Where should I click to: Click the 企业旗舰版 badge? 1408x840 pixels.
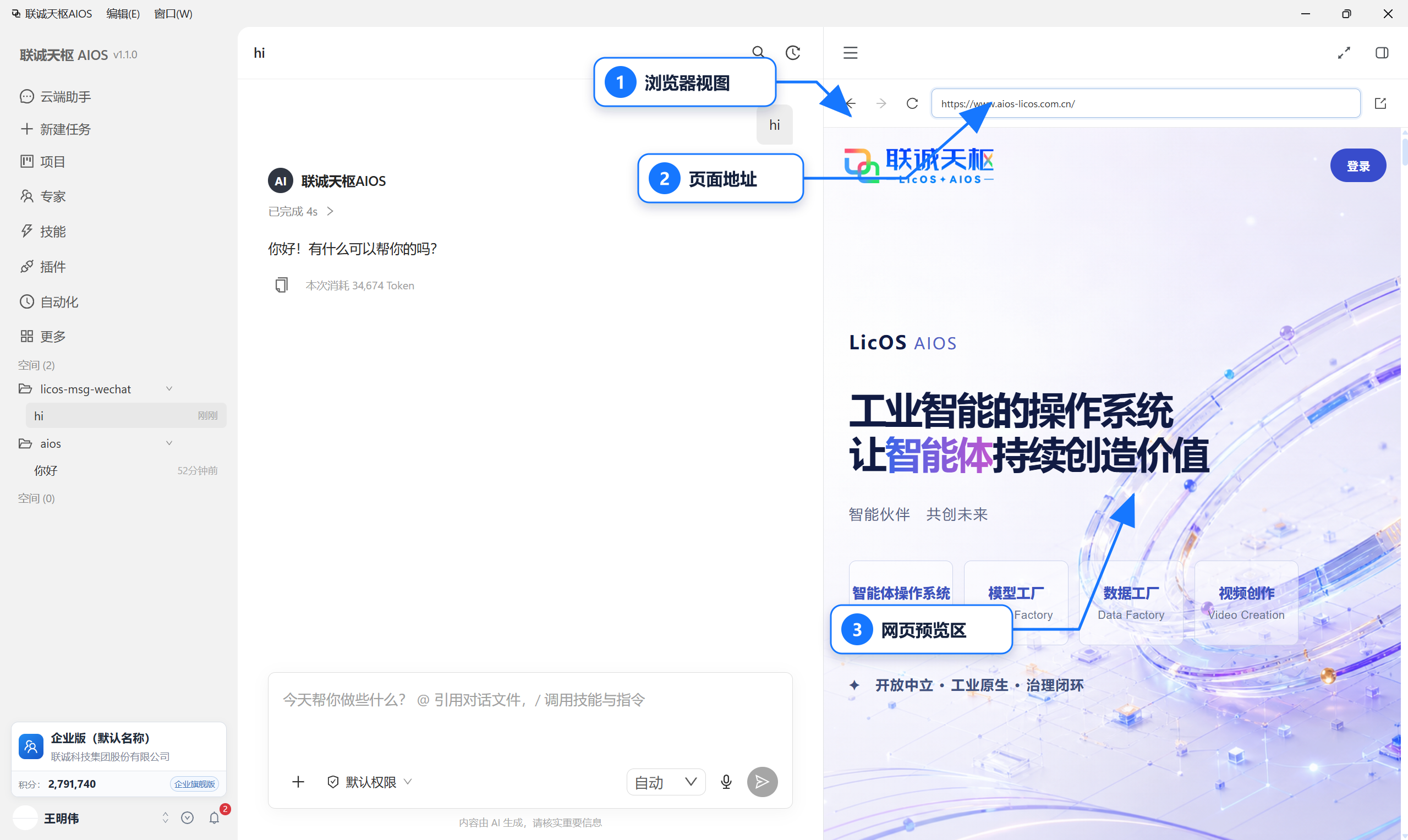(x=194, y=784)
